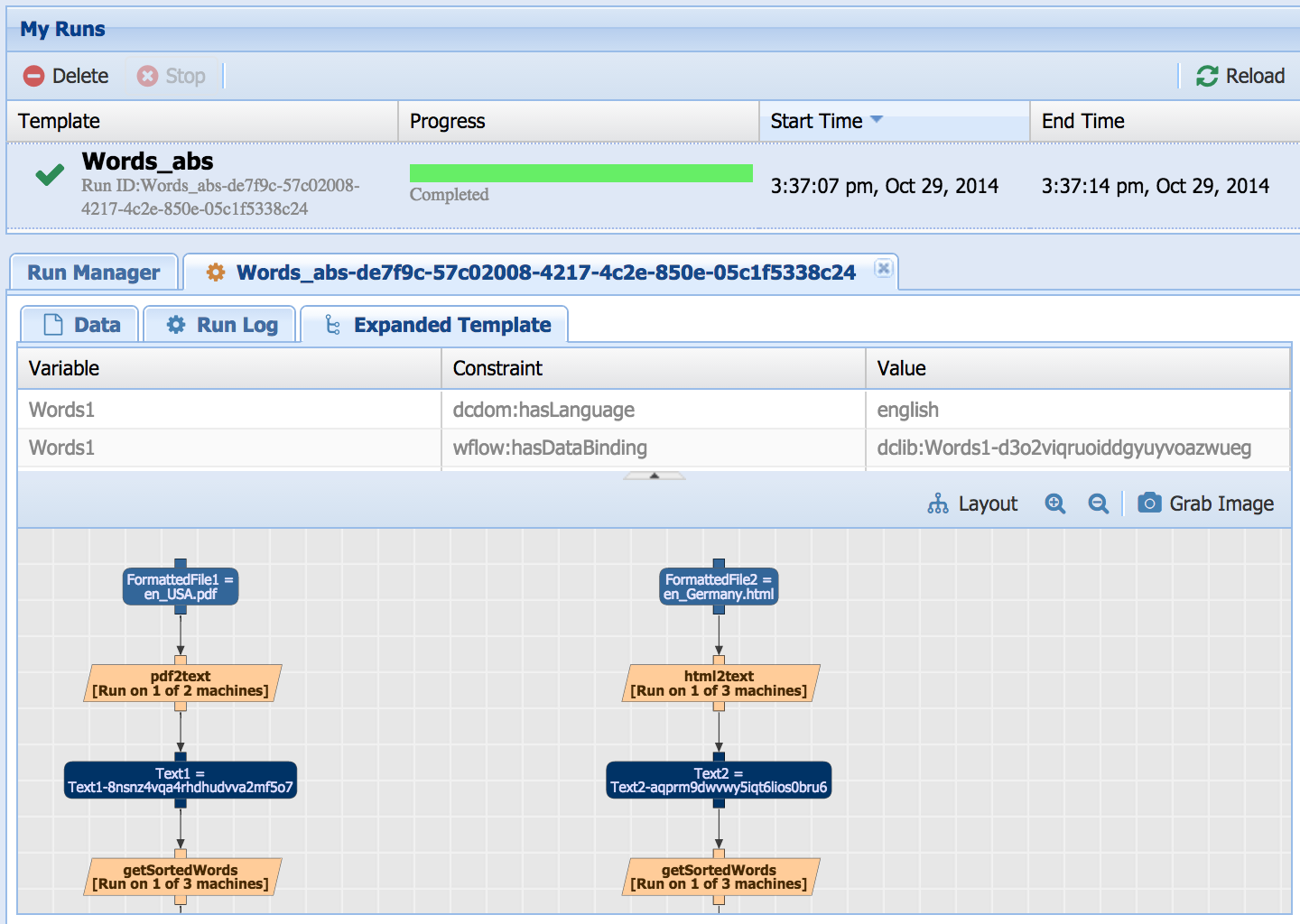1300x924 pixels.
Task: Zoom out of the workflow graph
Action: tap(1098, 504)
